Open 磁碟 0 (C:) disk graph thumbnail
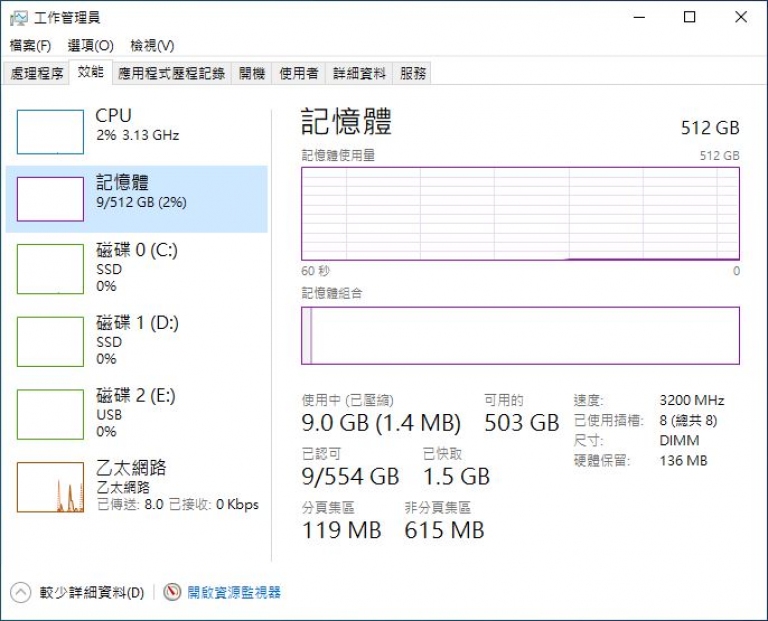This screenshot has height=621, width=768. click(x=50, y=269)
